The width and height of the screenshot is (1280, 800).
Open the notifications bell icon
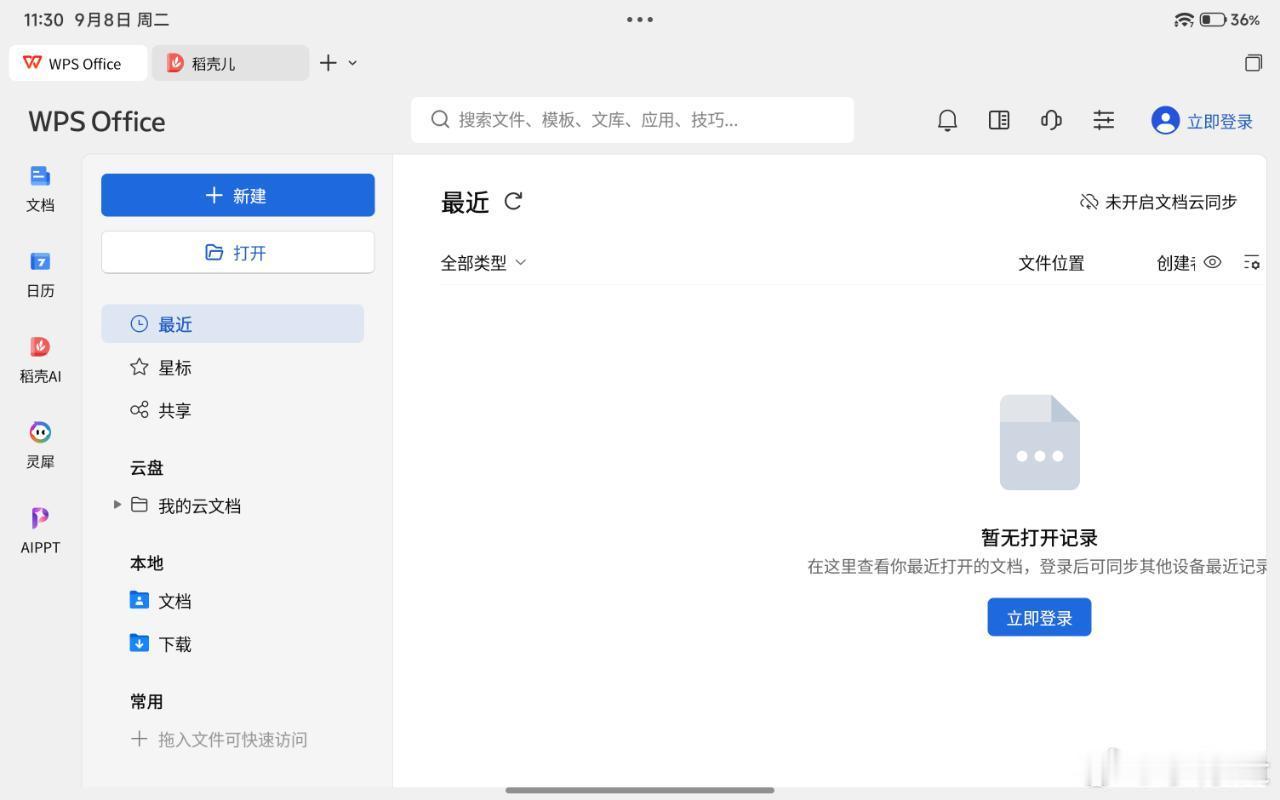click(947, 120)
